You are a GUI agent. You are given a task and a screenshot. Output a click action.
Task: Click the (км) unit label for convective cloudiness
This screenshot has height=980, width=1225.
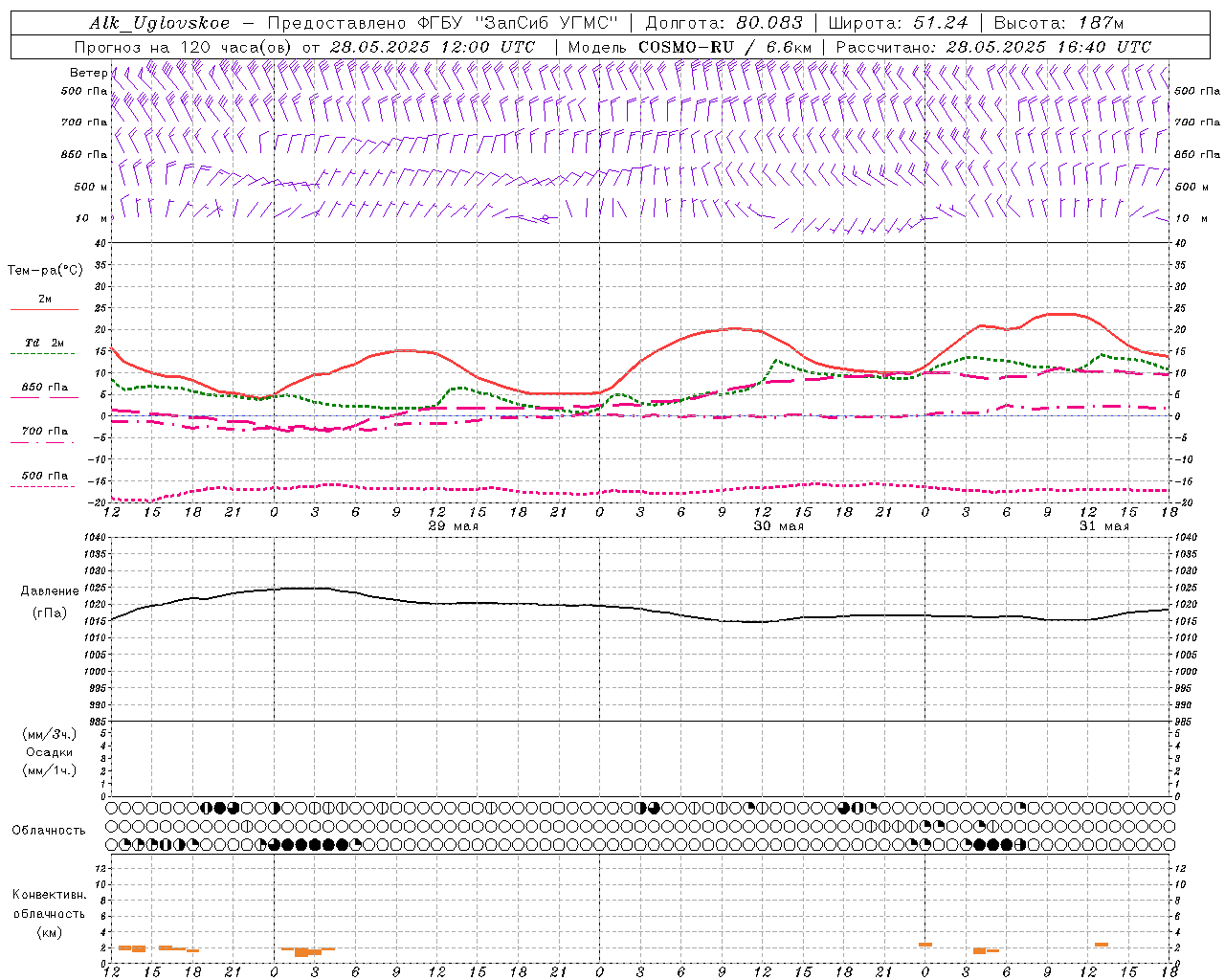point(49,932)
